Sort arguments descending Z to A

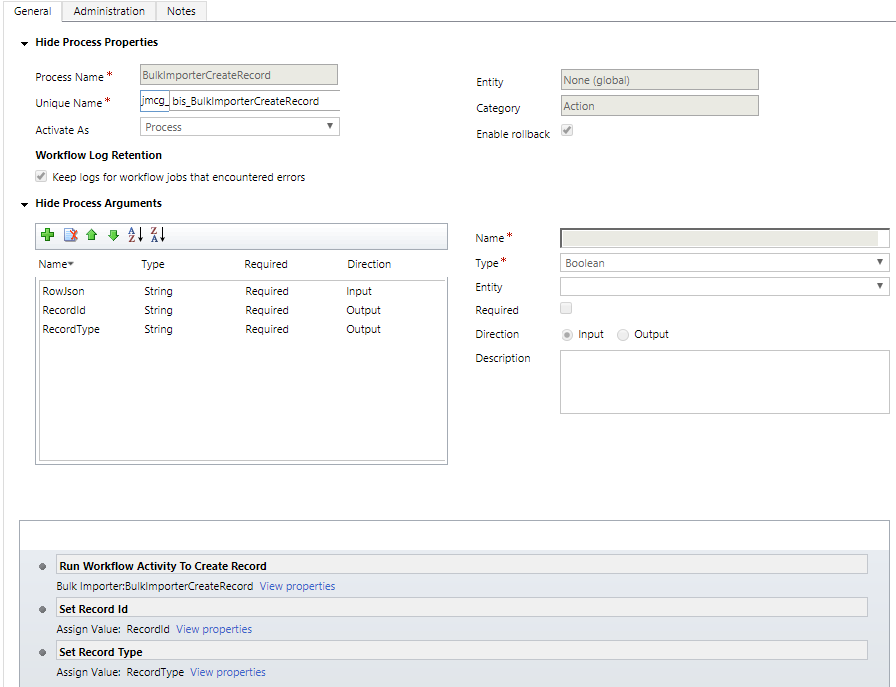point(157,235)
